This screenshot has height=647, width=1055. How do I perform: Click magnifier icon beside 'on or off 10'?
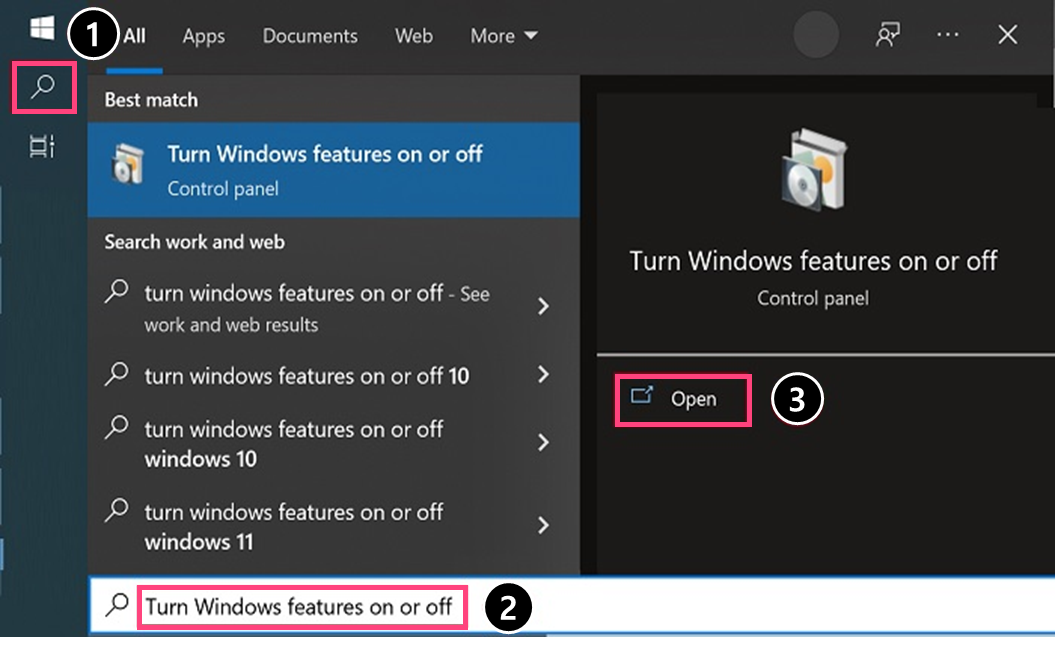[x=116, y=374]
